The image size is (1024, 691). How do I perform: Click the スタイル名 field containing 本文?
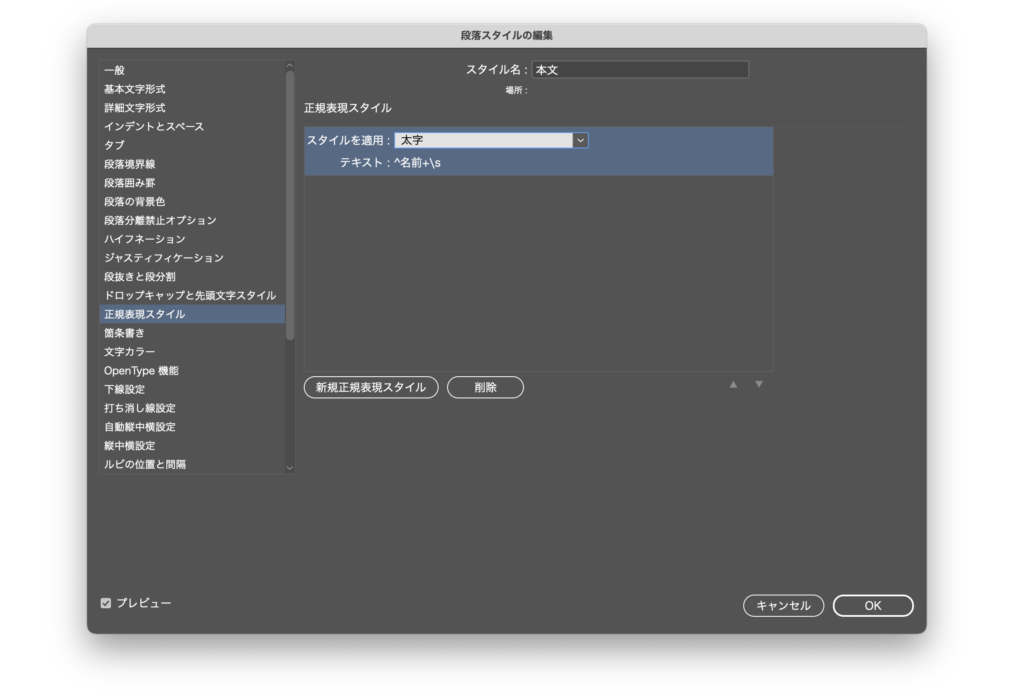(x=640, y=70)
